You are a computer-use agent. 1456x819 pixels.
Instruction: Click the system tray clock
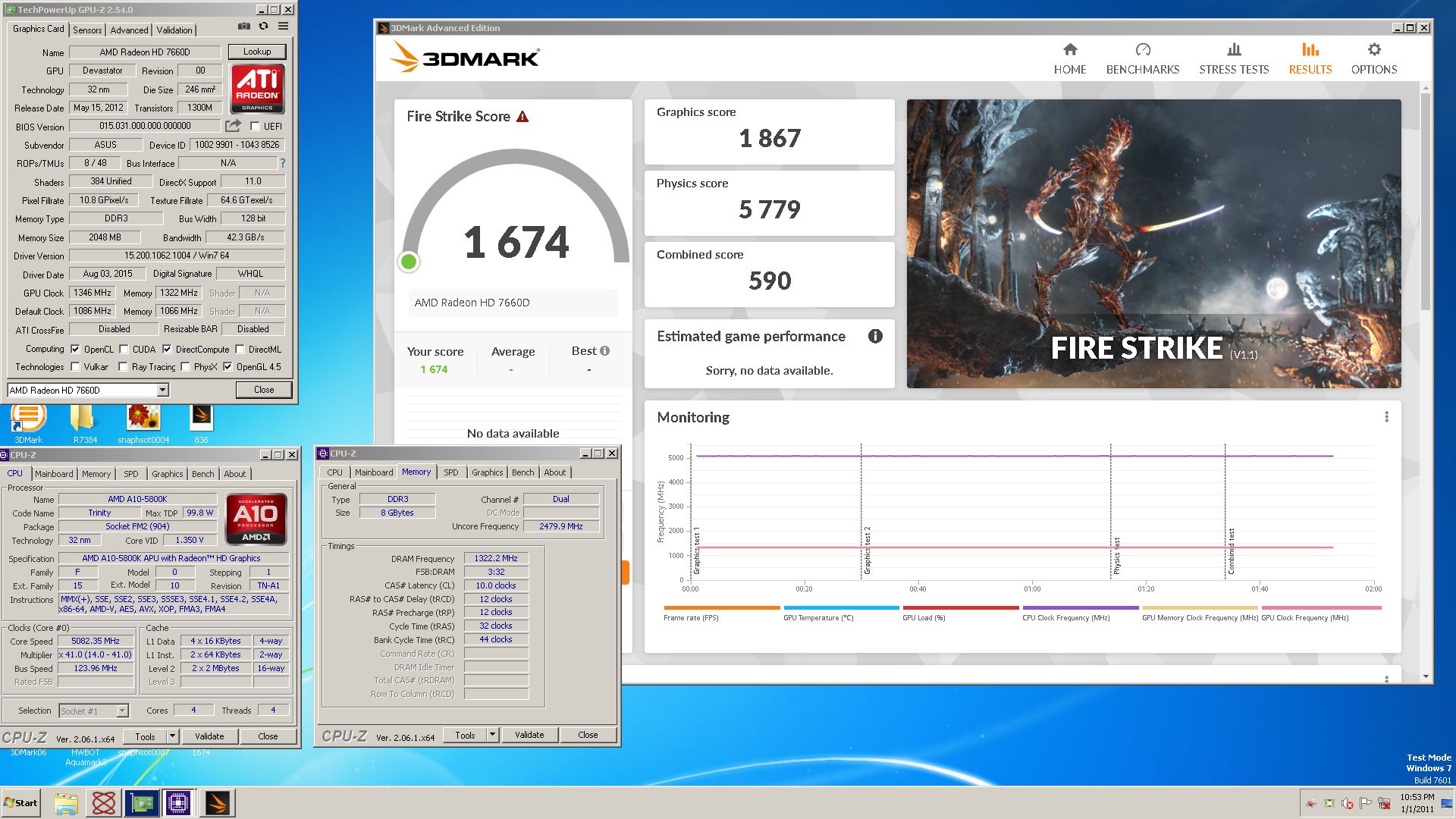tap(1417, 803)
